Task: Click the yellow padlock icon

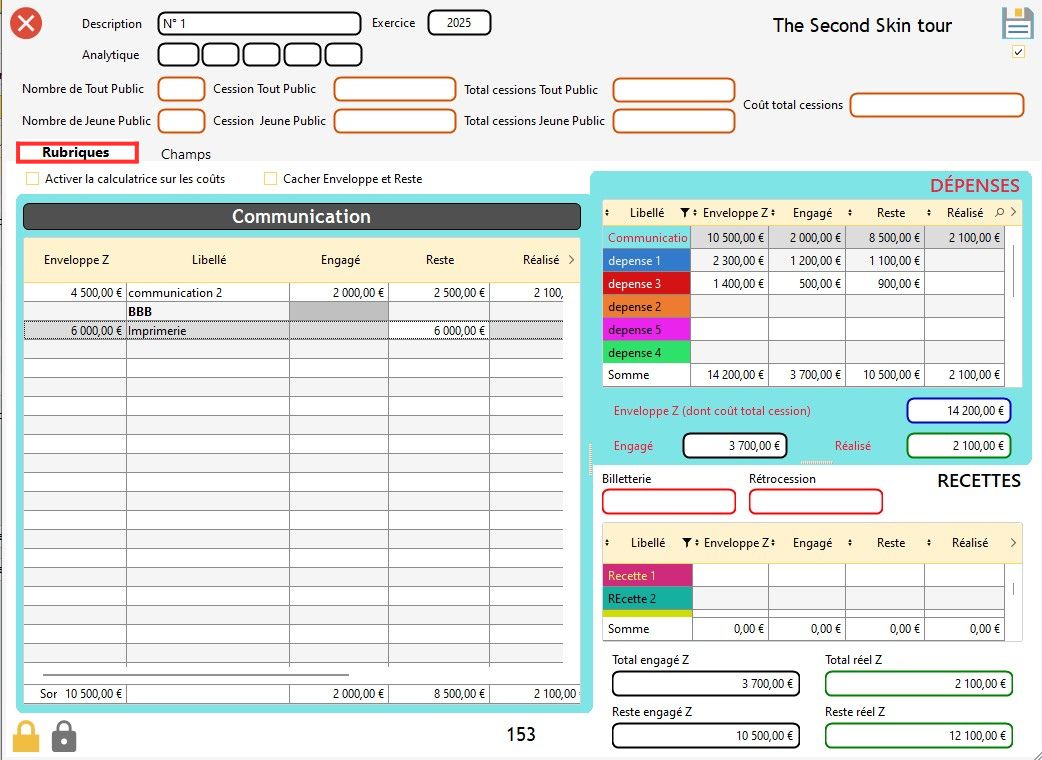Action: [26, 736]
